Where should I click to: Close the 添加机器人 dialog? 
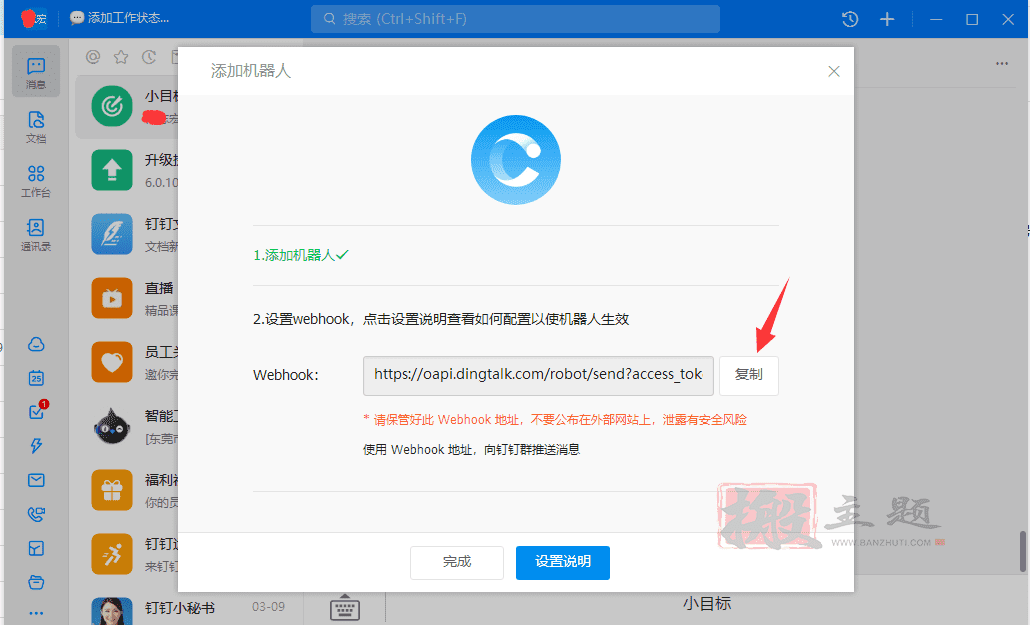click(x=834, y=71)
